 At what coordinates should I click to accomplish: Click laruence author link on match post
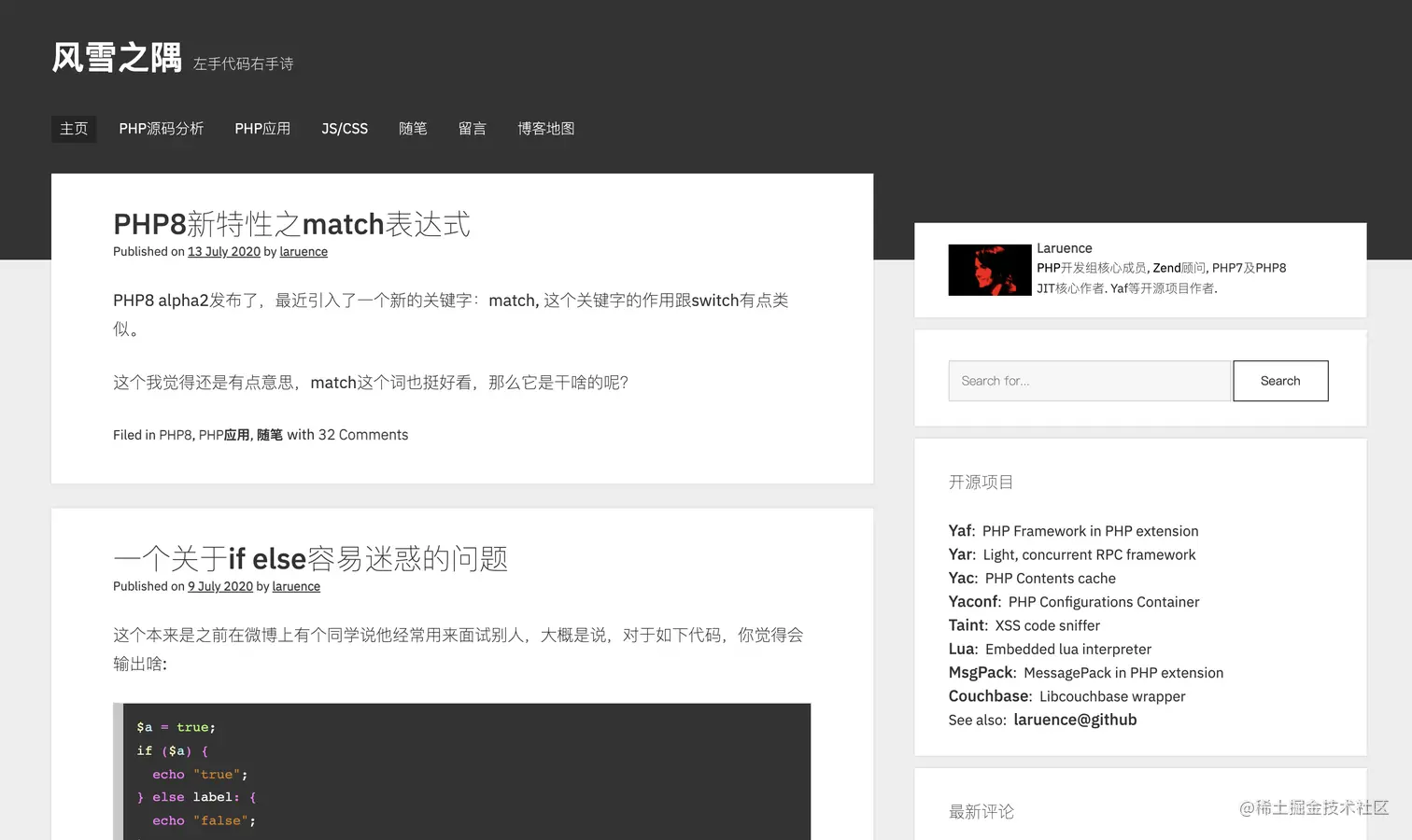(x=304, y=252)
